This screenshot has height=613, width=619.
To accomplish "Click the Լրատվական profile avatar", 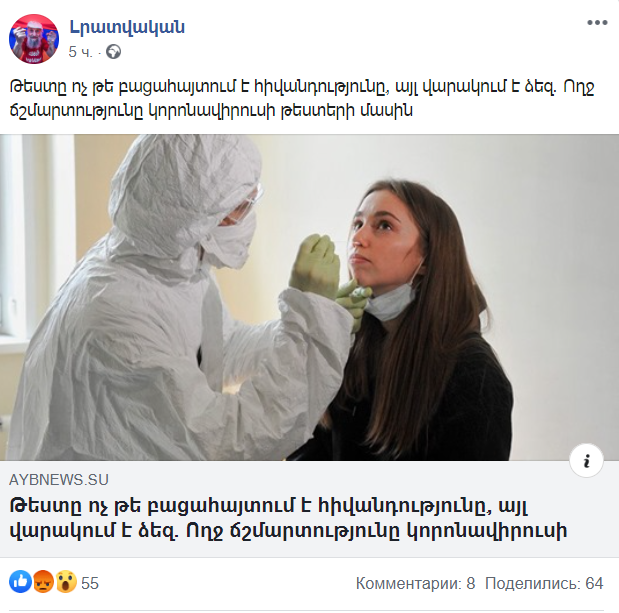I will point(34,39).
